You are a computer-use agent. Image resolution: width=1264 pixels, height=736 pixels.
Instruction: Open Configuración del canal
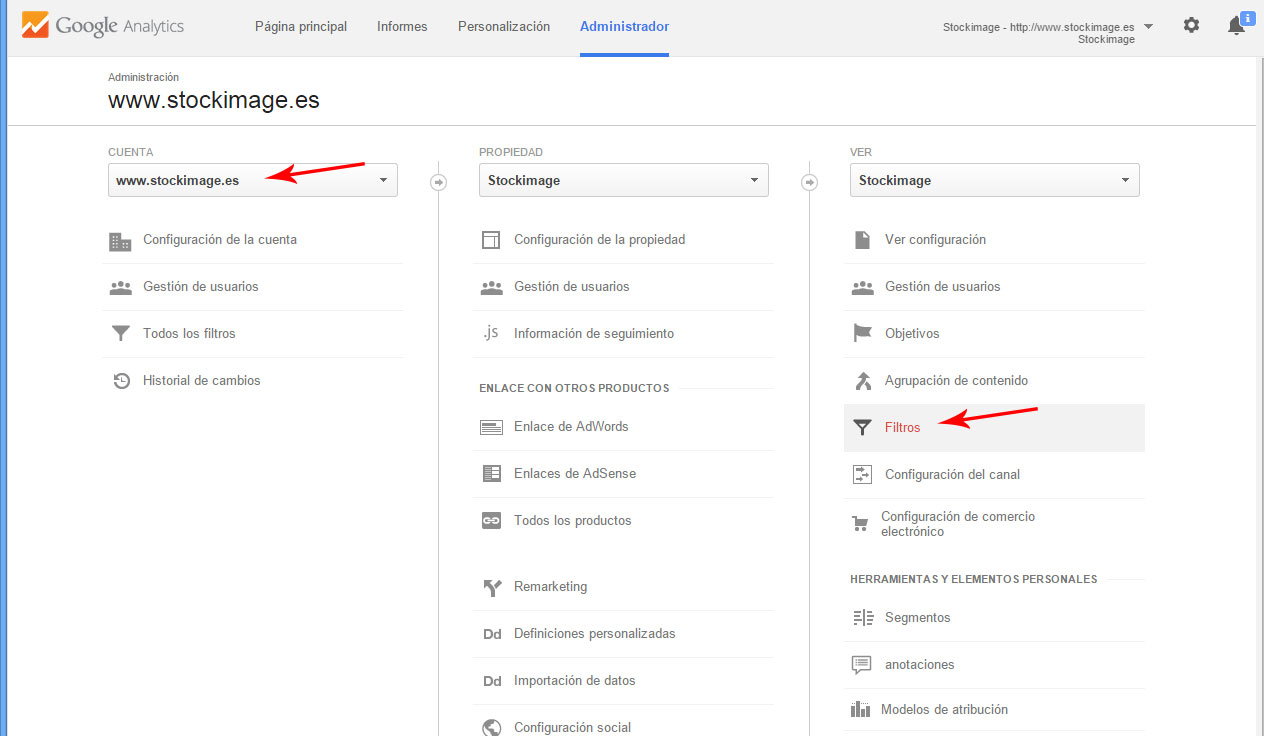[x=952, y=475]
